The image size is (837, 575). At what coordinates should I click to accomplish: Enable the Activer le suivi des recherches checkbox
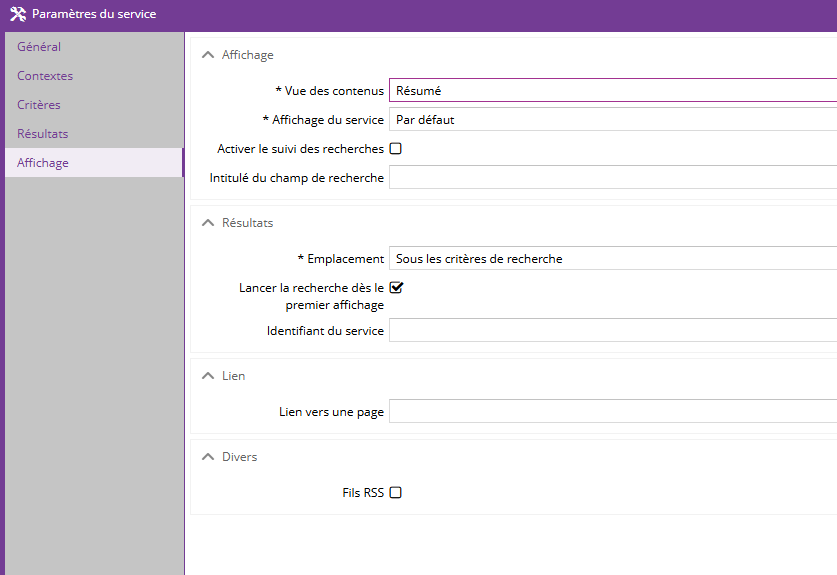396,149
